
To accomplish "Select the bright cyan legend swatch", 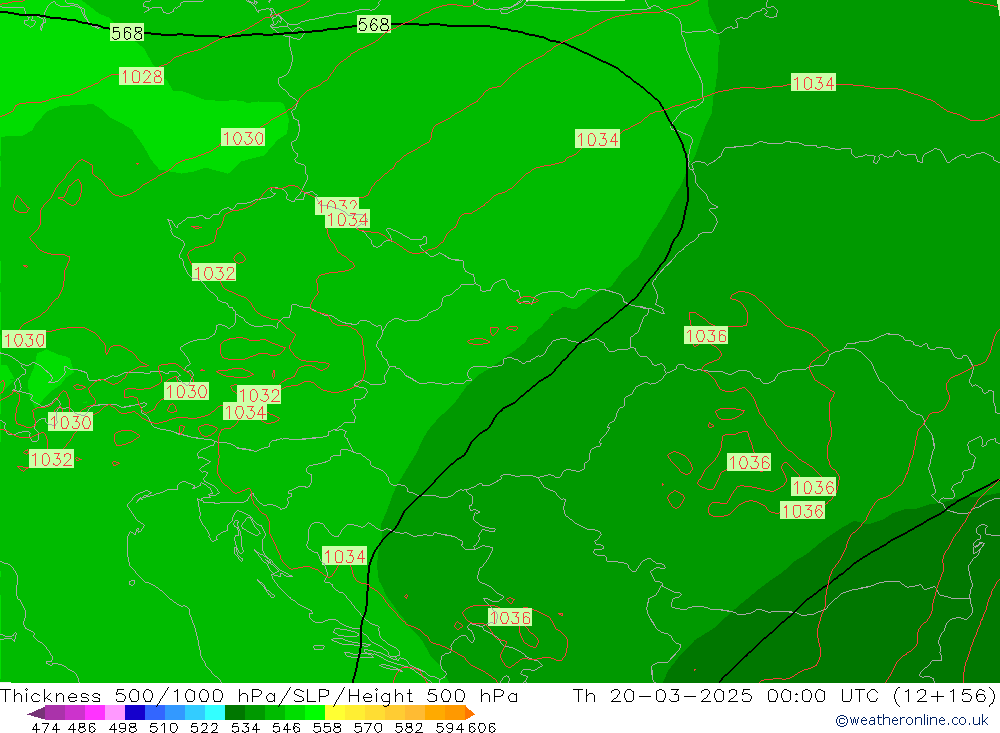I will 215,713.
